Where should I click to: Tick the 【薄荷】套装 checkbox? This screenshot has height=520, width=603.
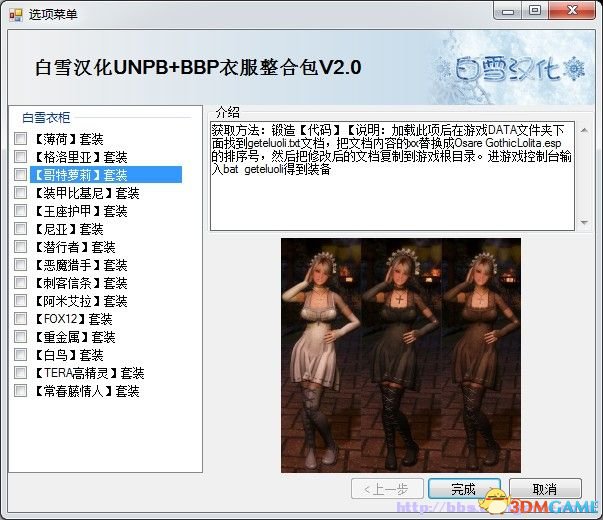[20, 138]
